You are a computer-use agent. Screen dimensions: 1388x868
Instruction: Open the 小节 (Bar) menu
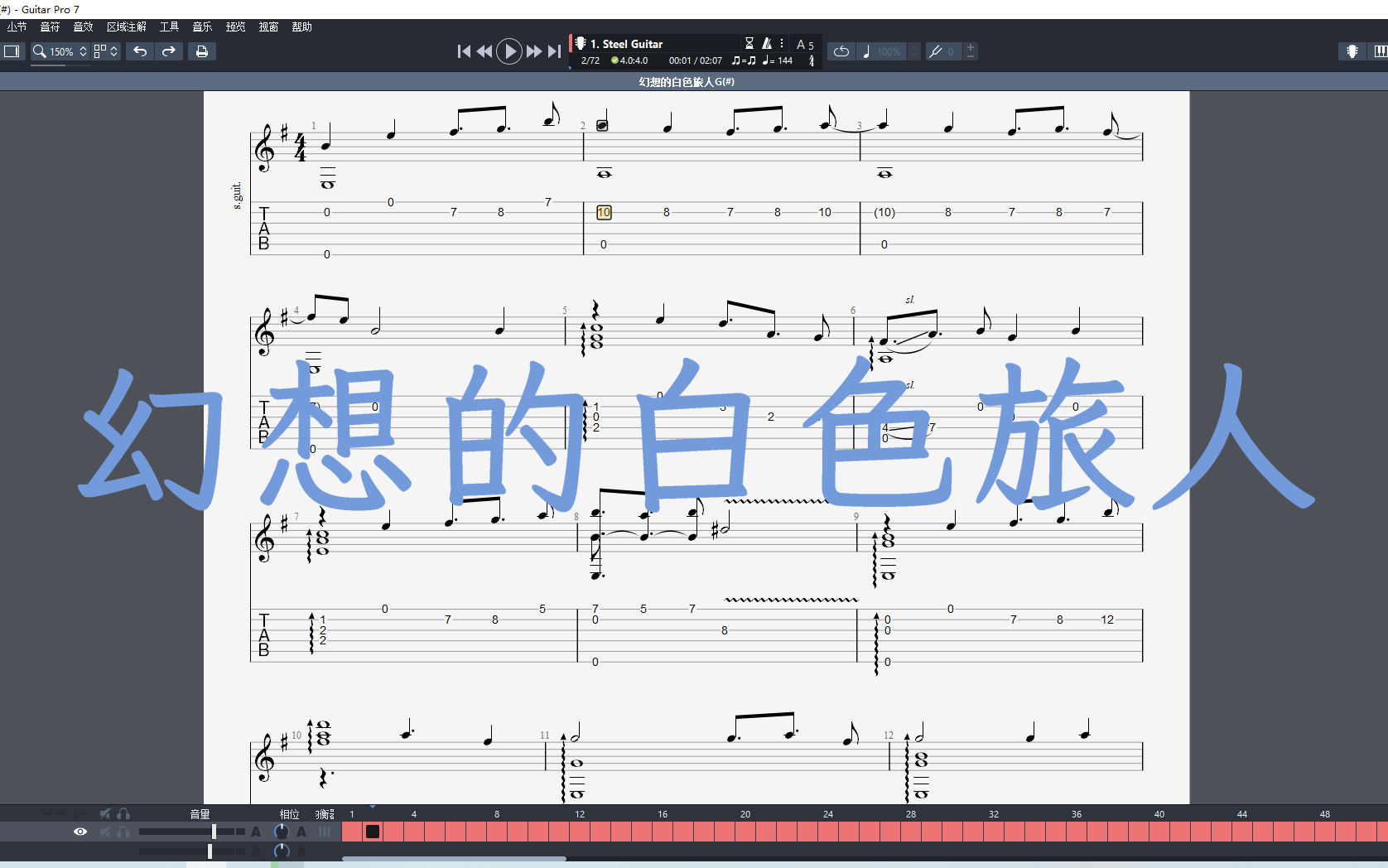(x=17, y=27)
